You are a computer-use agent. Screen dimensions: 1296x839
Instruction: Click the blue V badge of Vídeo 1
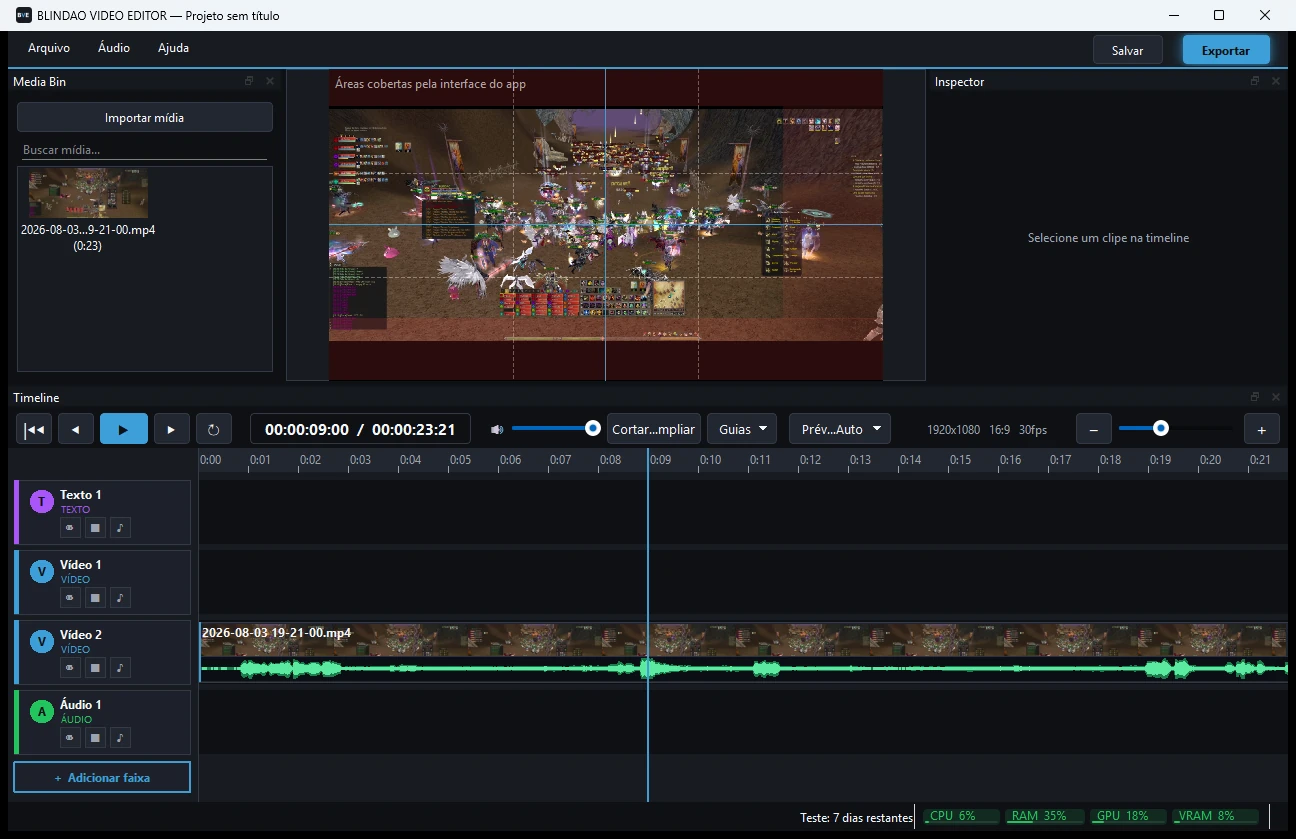pos(41,572)
